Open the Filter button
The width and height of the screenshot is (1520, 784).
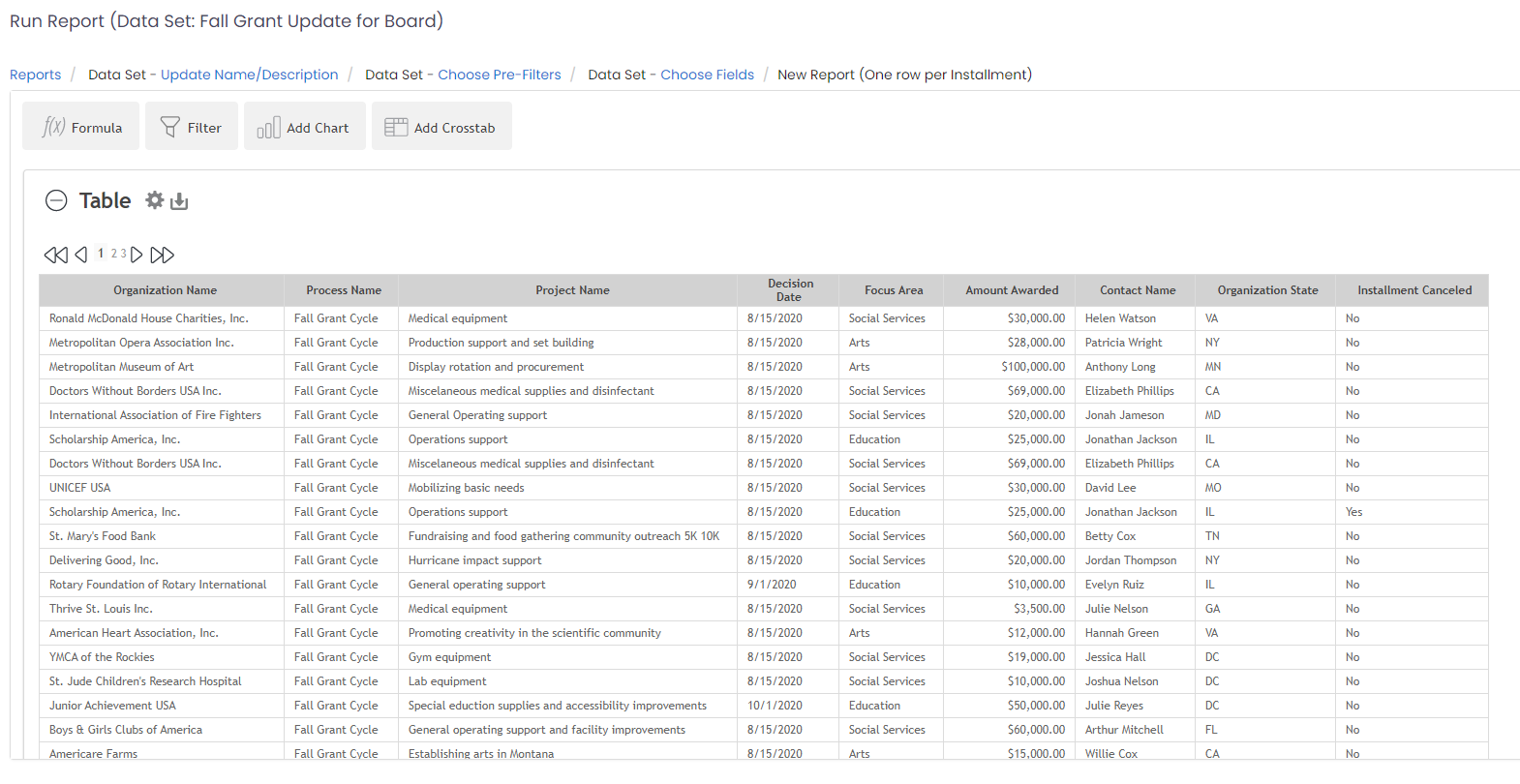[192, 127]
